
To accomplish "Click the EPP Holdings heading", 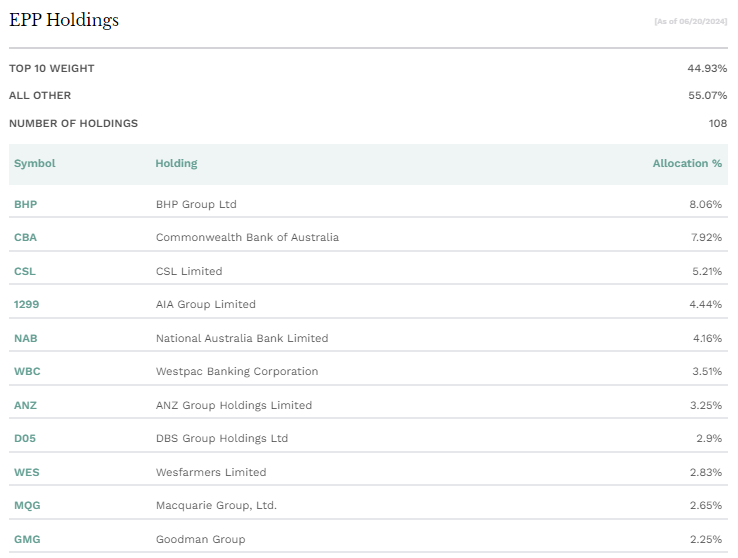I will 64,20.
